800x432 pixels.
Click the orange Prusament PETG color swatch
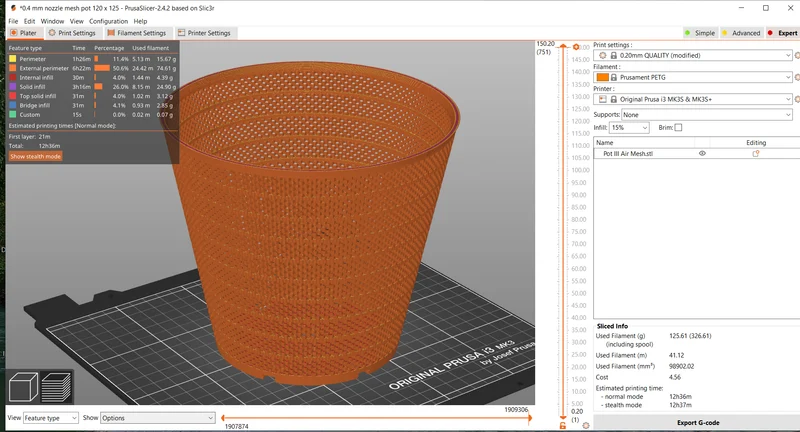[x=603, y=77]
